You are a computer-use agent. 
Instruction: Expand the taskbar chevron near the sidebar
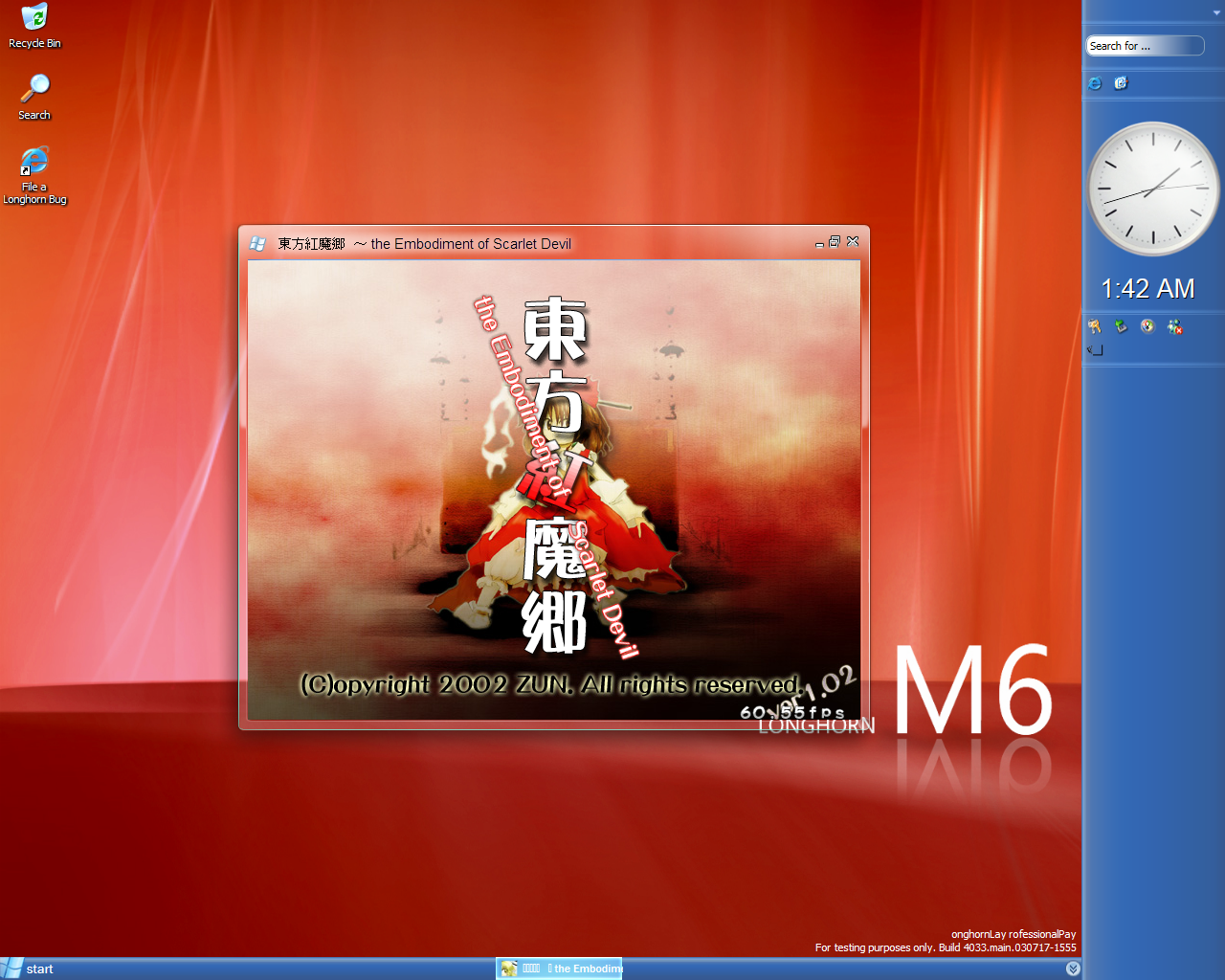[x=1073, y=969]
